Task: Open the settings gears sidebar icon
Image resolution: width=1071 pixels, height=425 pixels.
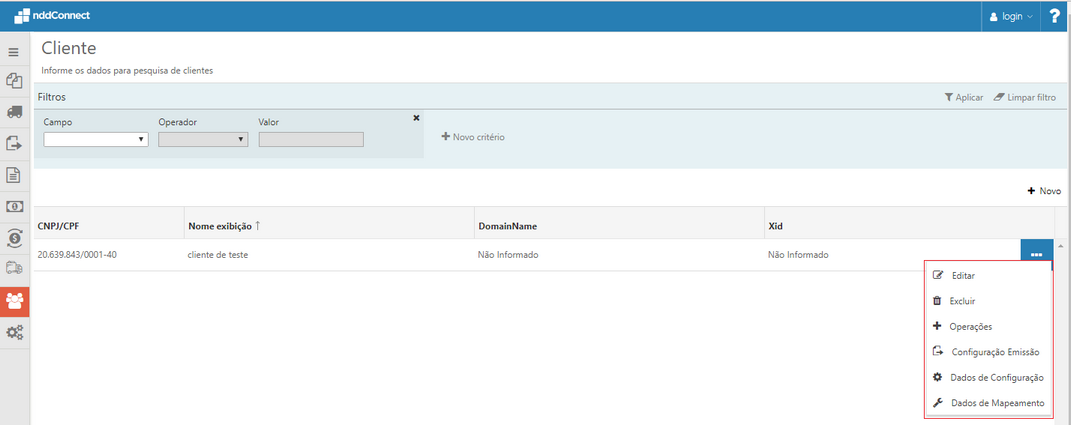Action: [x=14, y=333]
